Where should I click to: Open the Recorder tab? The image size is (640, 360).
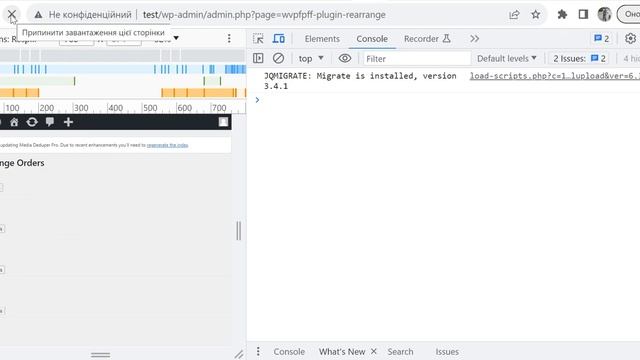[x=427, y=39]
